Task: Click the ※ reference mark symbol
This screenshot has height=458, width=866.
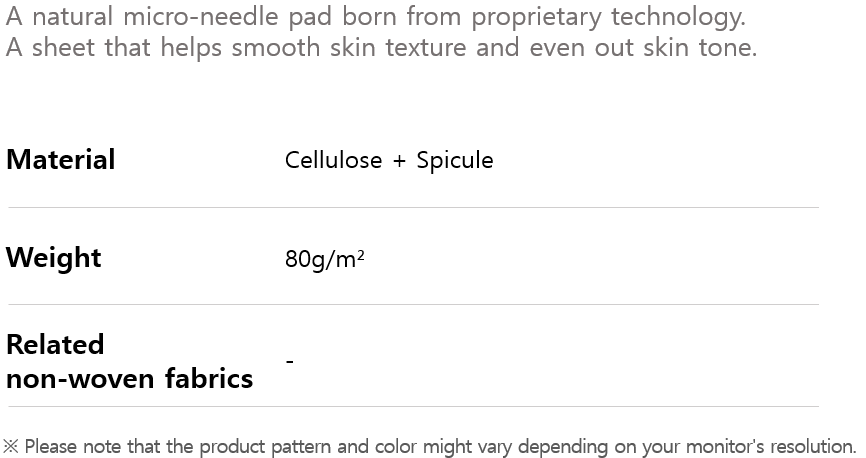Action: 11,446
